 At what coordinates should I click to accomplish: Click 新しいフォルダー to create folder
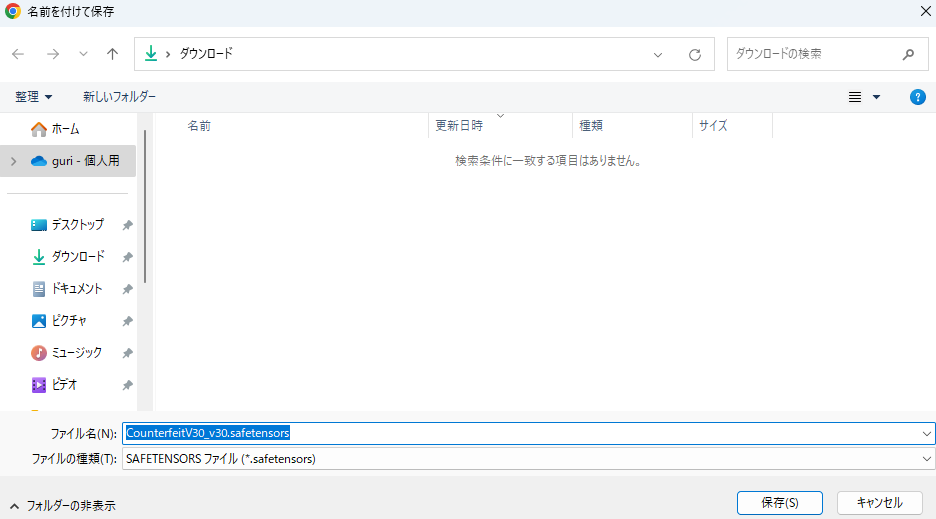(119, 97)
